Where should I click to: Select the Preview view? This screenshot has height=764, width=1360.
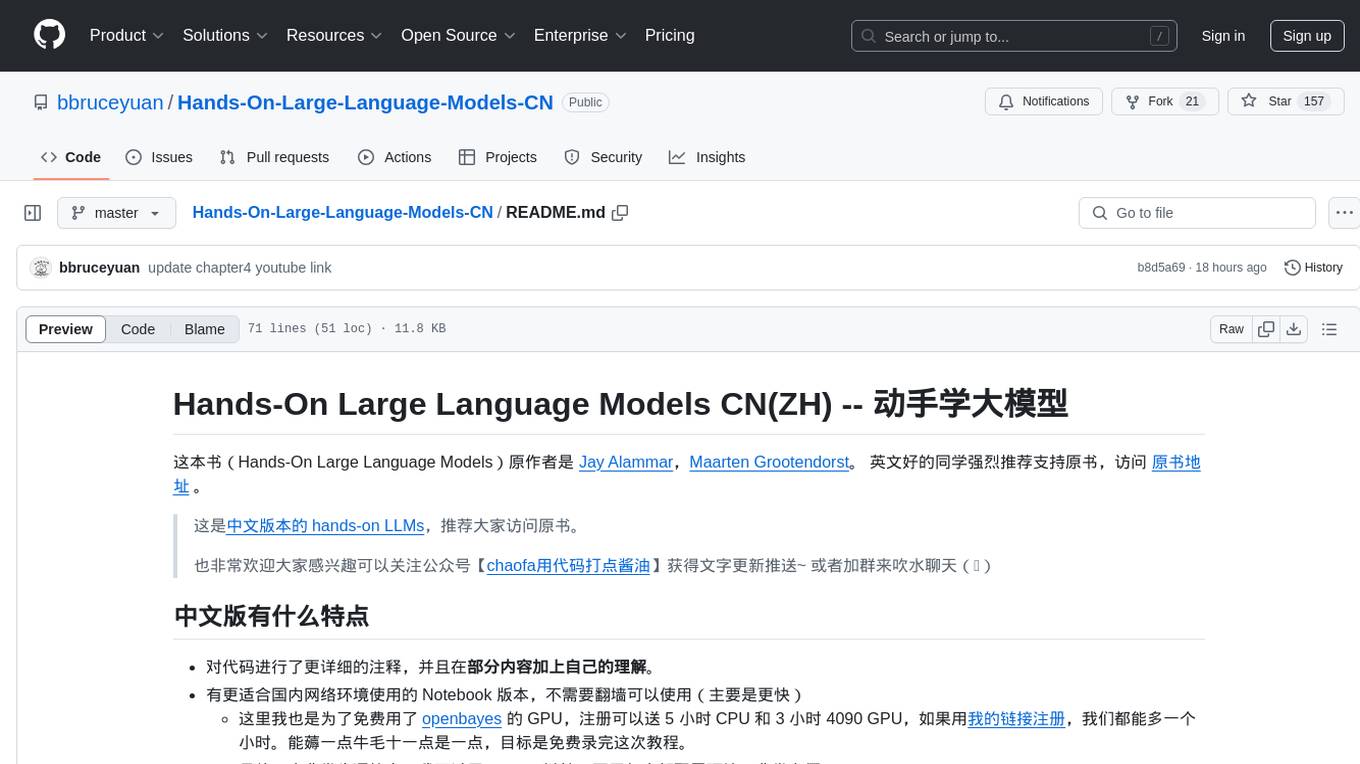(66, 329)
